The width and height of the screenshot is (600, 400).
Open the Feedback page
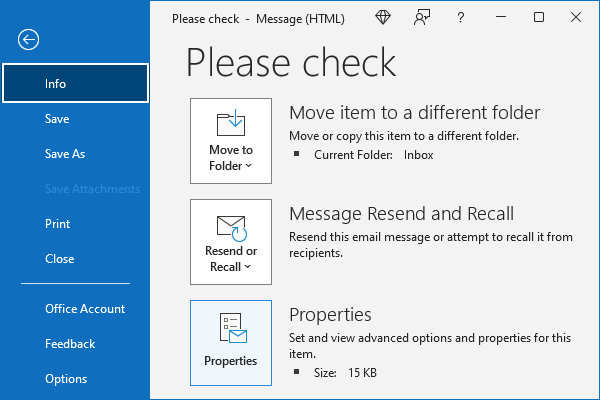click(x=70, y=344)
